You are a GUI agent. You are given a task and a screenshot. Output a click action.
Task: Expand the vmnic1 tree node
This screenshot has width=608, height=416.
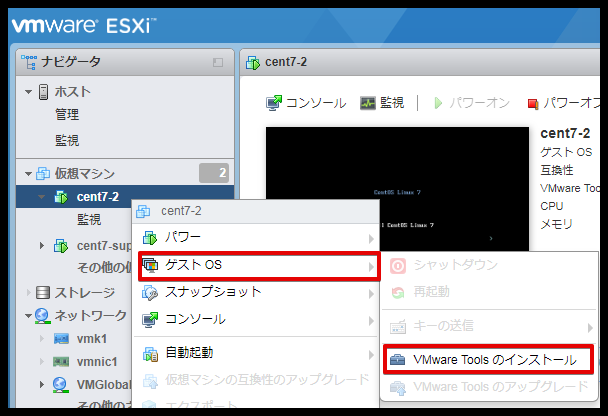click(42, 361)
